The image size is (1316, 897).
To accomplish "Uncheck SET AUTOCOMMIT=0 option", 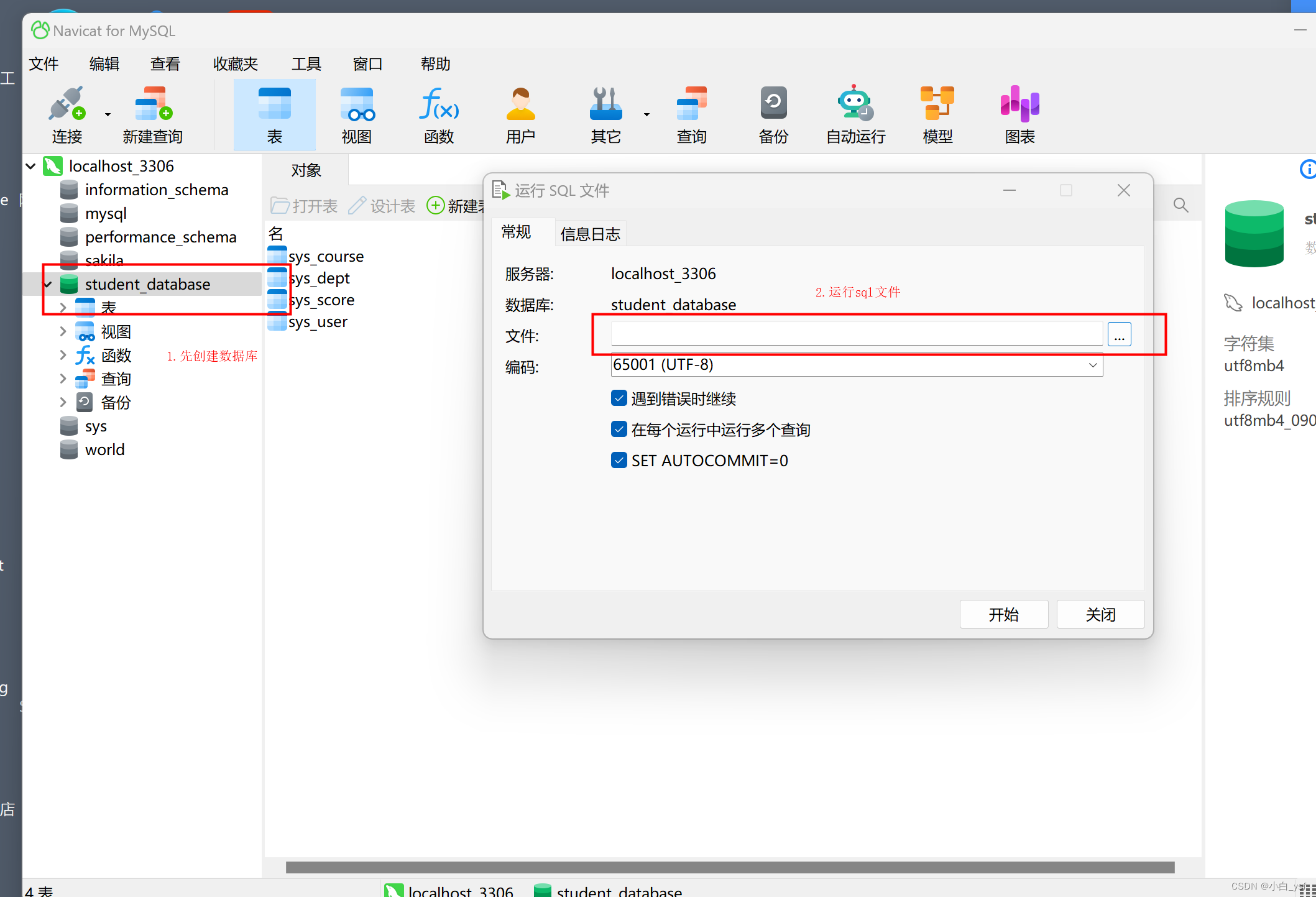I will (619, 460).
